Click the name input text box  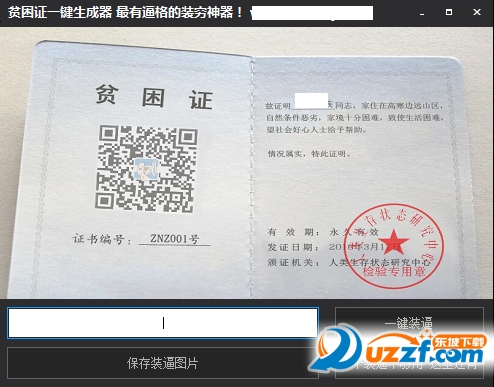pyautogui.click(x=163, y=323)
